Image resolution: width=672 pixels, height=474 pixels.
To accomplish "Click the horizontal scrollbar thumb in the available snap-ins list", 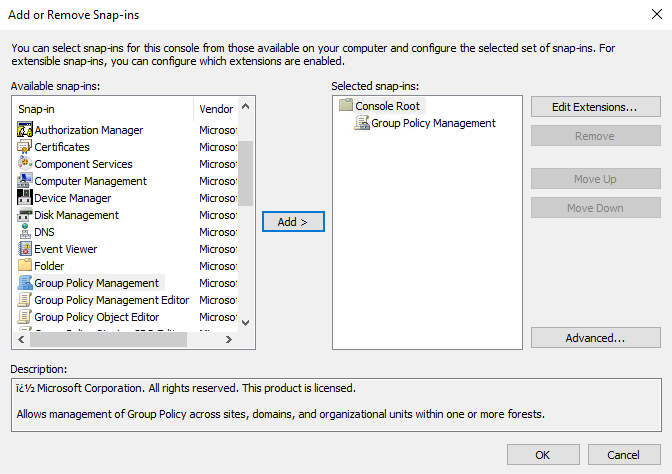I will [108, 339].
